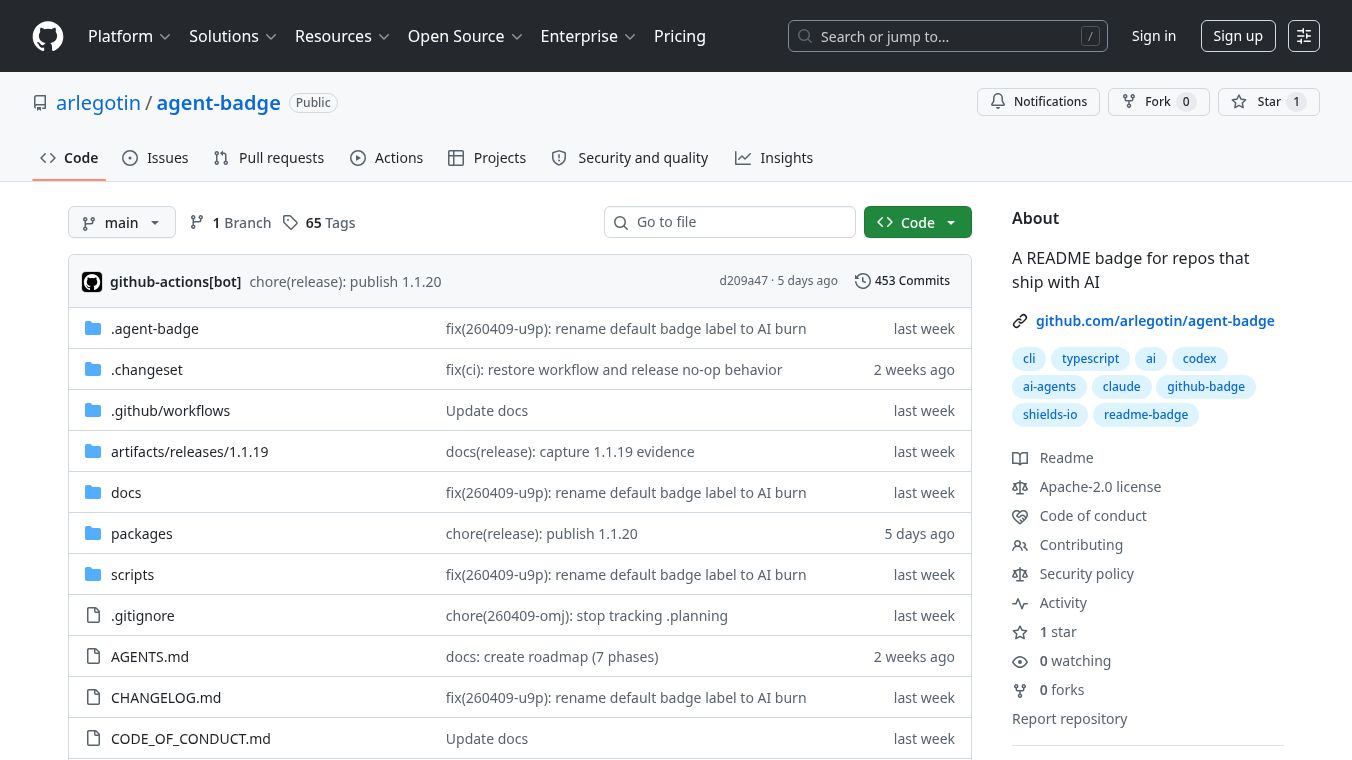Screen dimensions: 1352x760
Task: Open the main branch selector dropdown
Action: pos(122,223)
